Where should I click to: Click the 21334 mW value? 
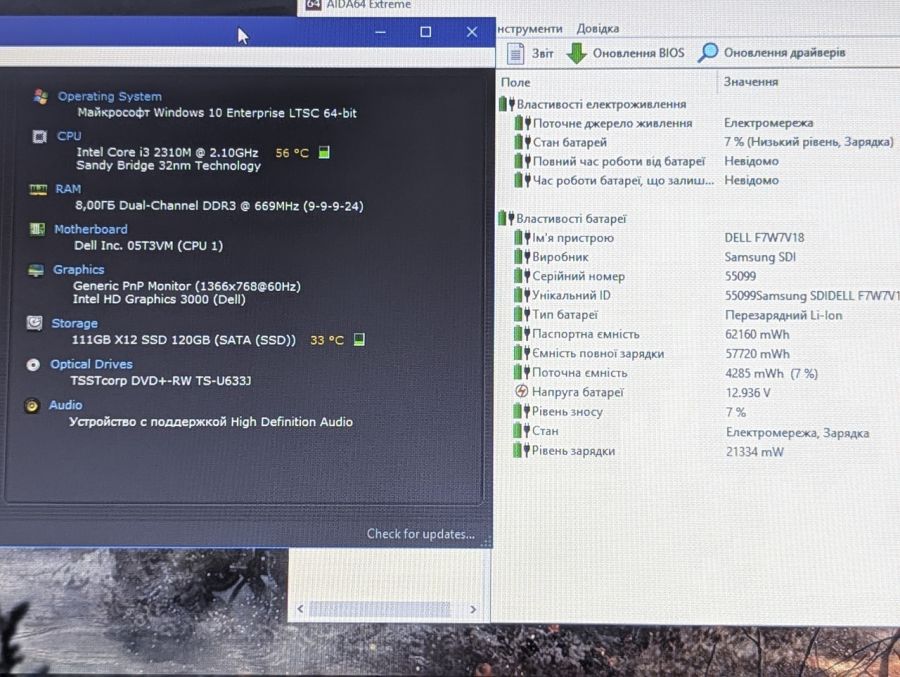click(755, 452)
